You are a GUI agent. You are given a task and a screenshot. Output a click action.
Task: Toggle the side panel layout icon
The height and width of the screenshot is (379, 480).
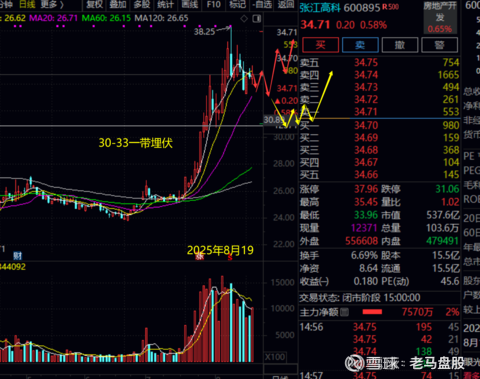click(x=257, y=19)
